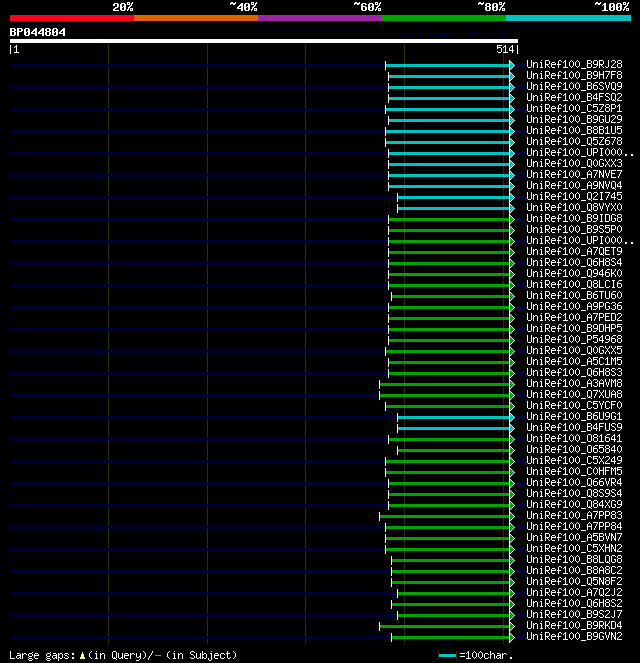
Task: Select UniRef100_A7PP84 entry
Action: pos(574,526)
